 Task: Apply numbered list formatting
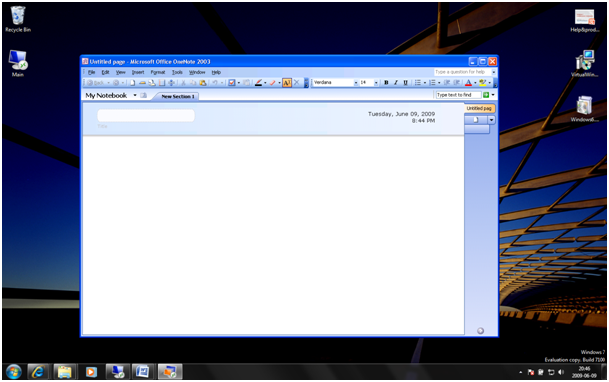click(432, 83)
